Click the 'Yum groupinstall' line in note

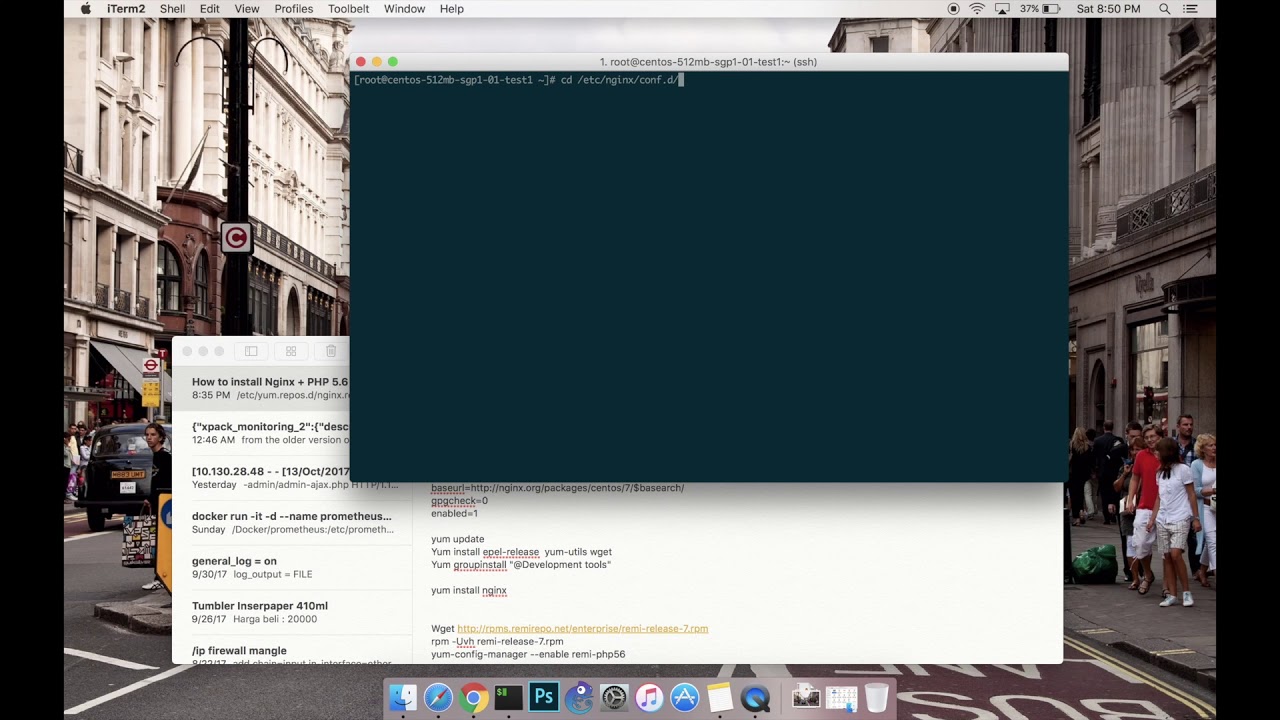click(x=520, y=565)
